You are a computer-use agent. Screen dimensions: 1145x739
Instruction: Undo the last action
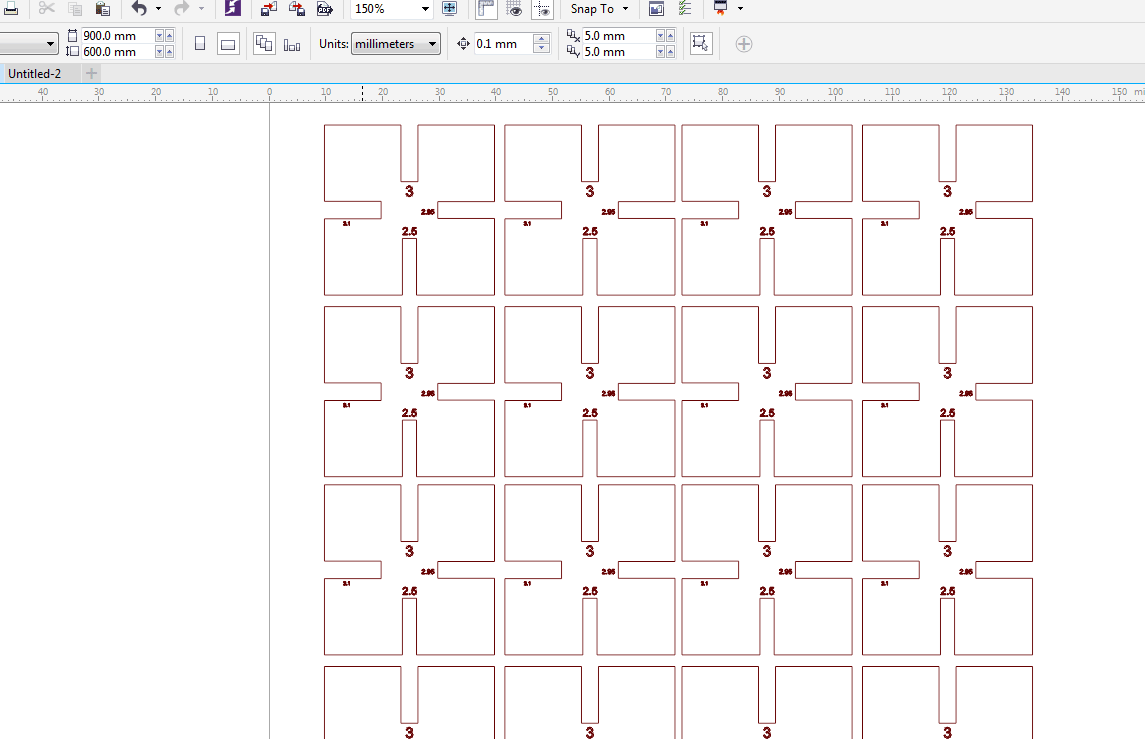coord(139,9)
